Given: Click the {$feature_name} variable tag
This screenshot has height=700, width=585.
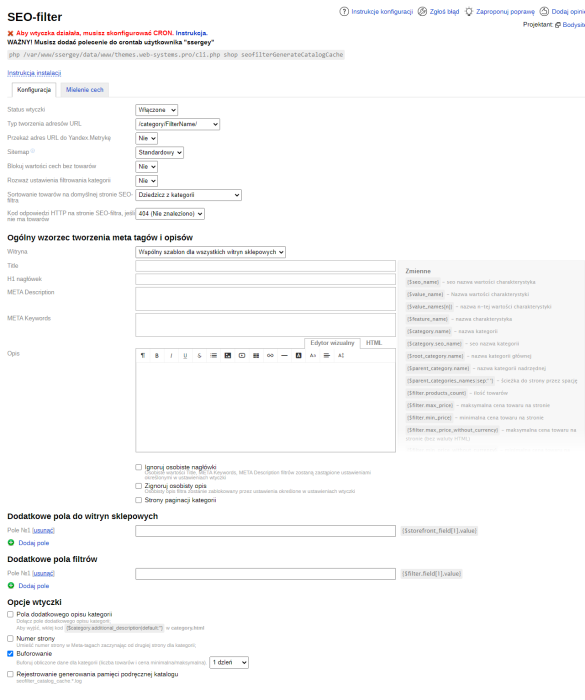Looking at the screenshot, I should (427, 319).
